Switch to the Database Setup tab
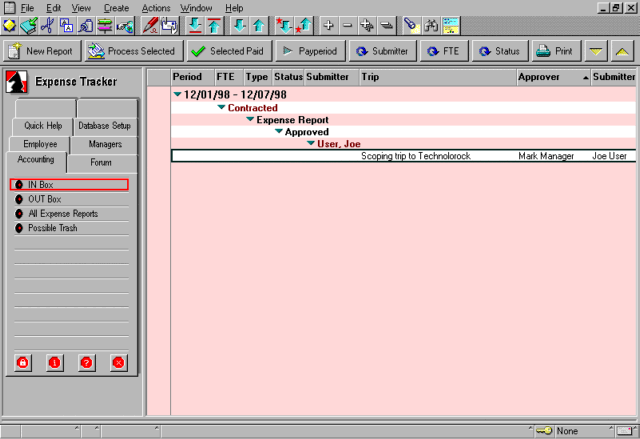 point(104,126)
